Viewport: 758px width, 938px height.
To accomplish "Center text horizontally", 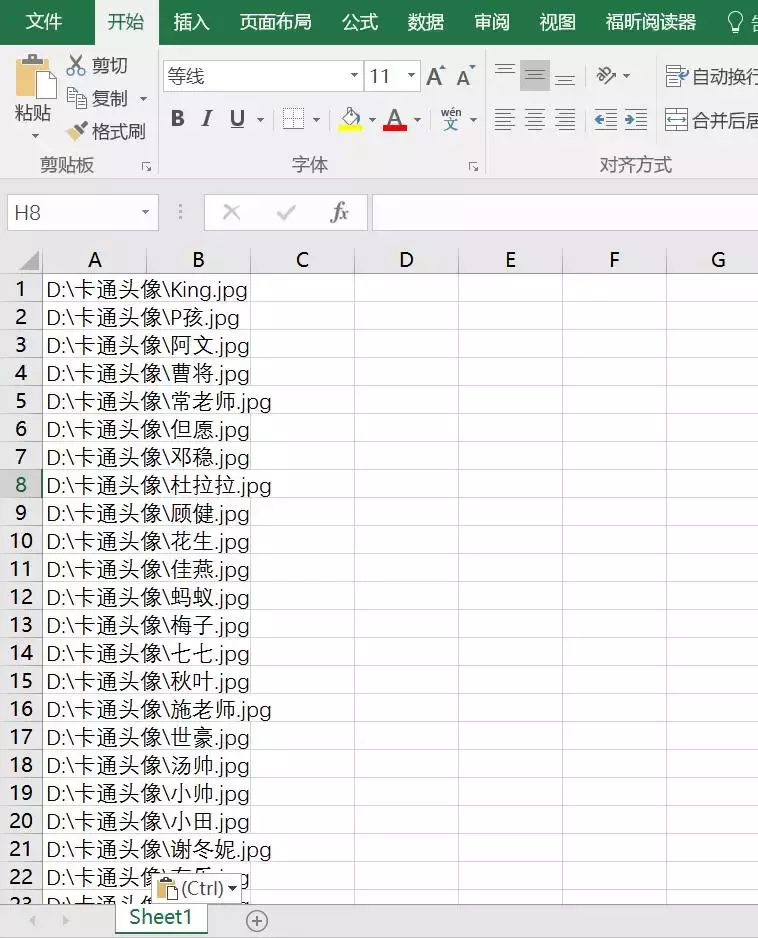I will coord(535,120).
